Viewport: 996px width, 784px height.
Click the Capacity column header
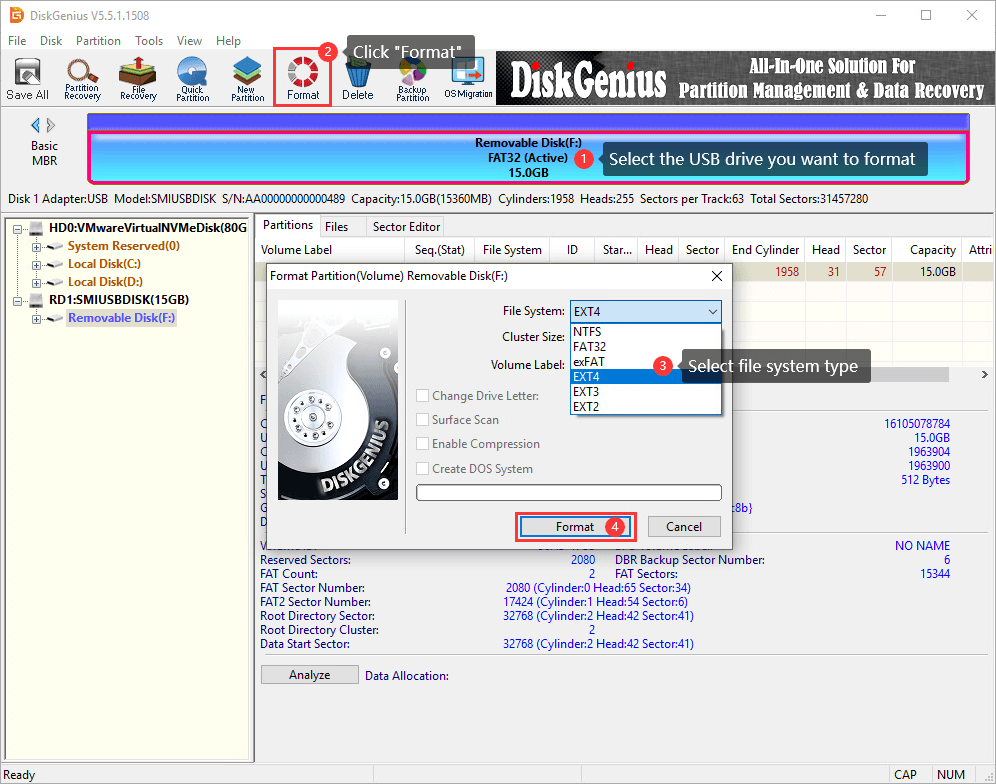tap(928, 250)
